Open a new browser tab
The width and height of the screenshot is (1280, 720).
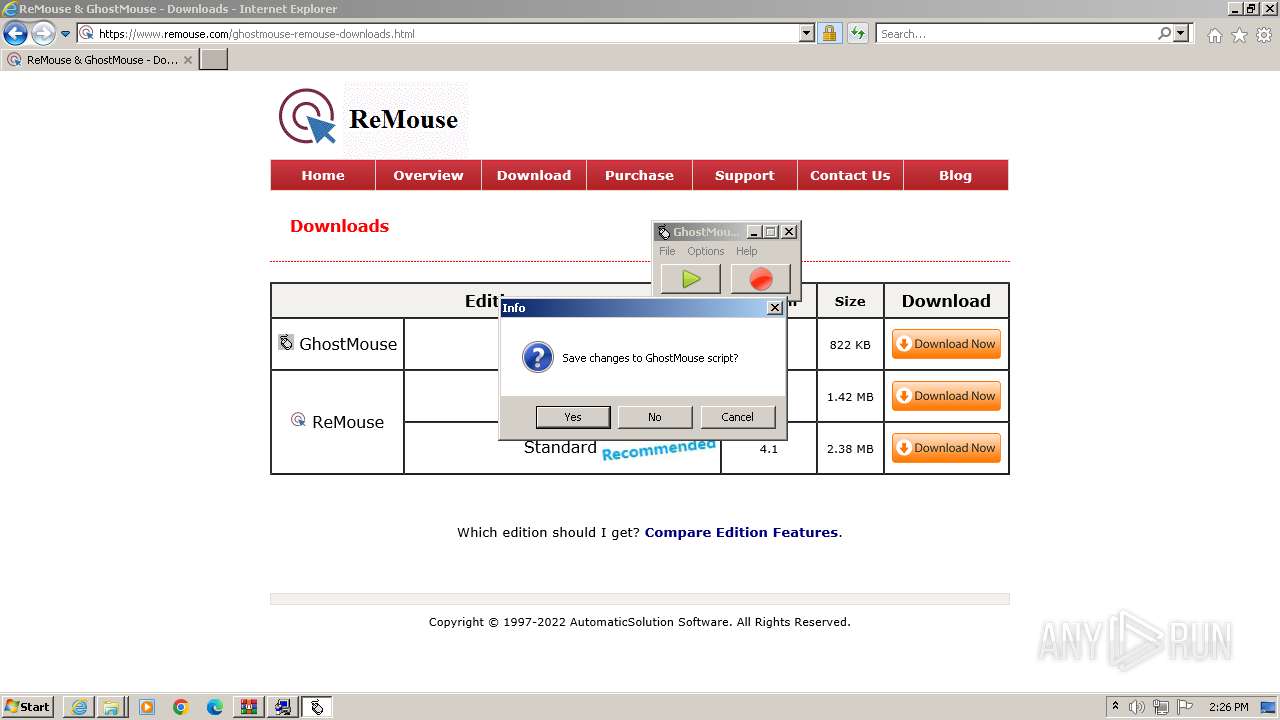coord(214,59)
